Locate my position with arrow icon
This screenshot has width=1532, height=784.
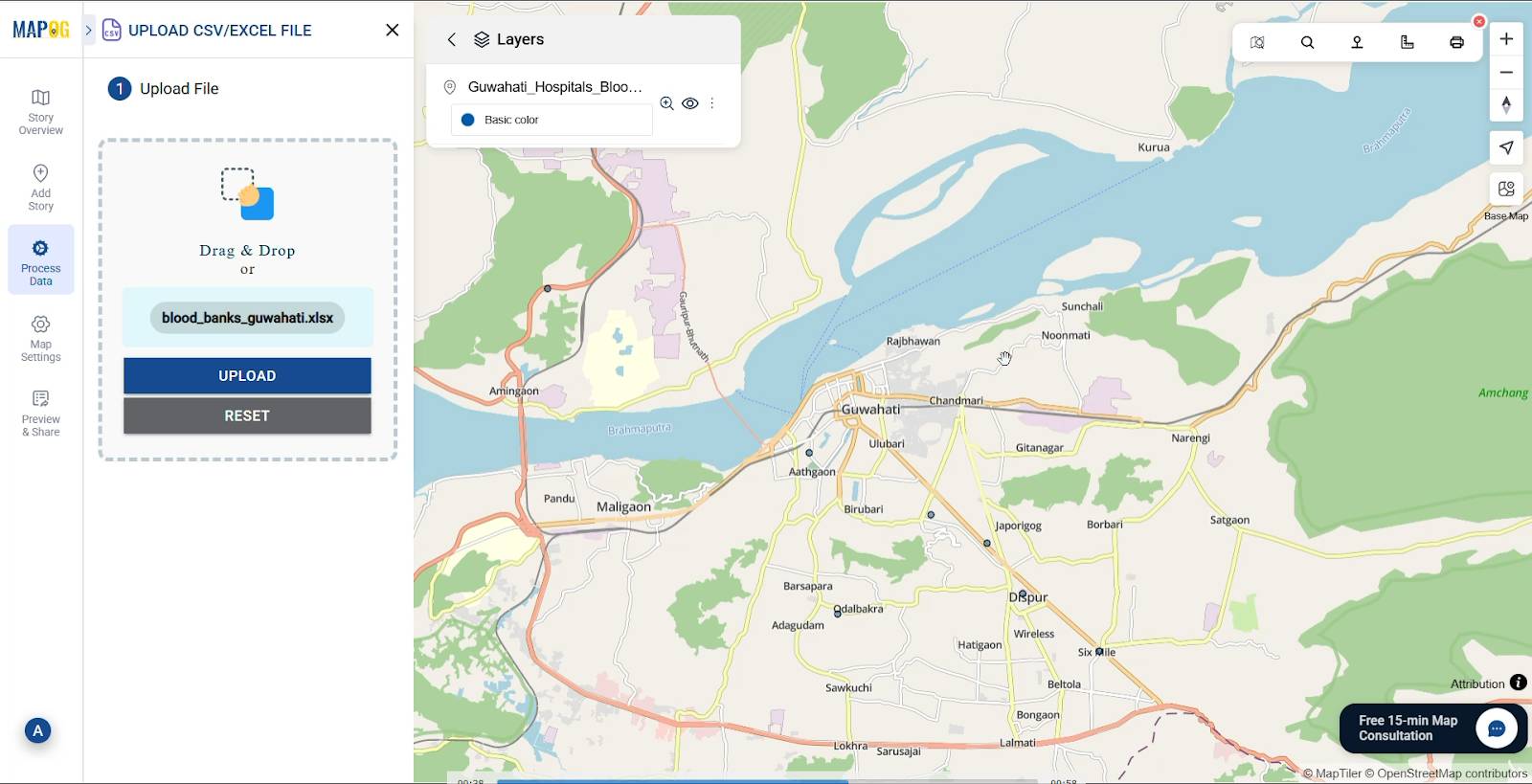point(1506,147)
